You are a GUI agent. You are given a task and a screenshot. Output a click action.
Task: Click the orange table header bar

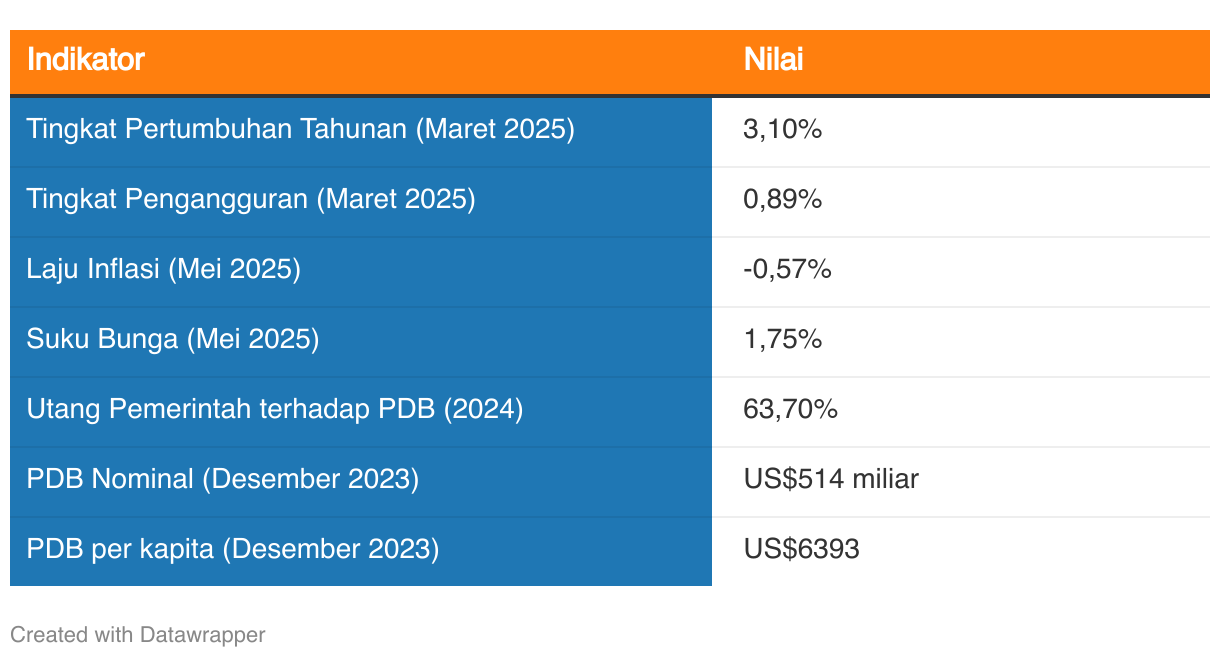(x=610, y=62)
